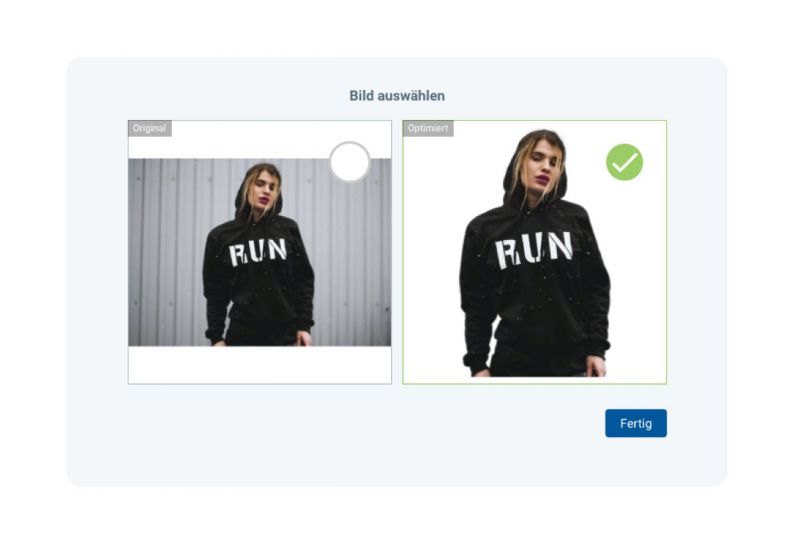
Task: Confirm selection with the Fertig button
Action: click(x=636, y=423)
